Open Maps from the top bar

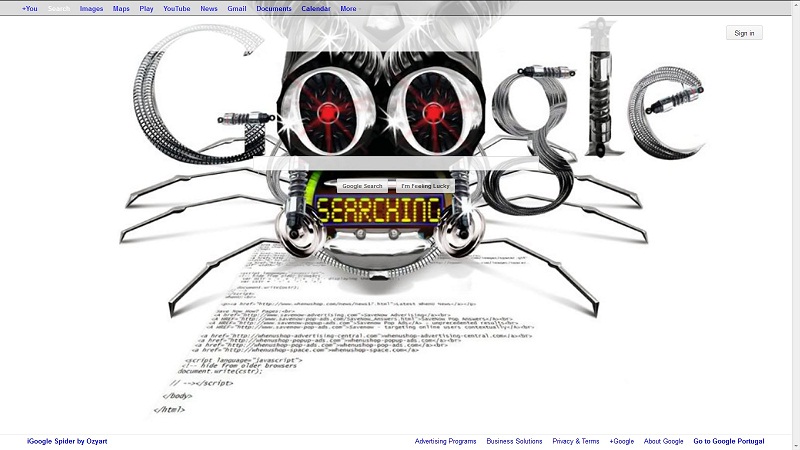pos(121,9)
